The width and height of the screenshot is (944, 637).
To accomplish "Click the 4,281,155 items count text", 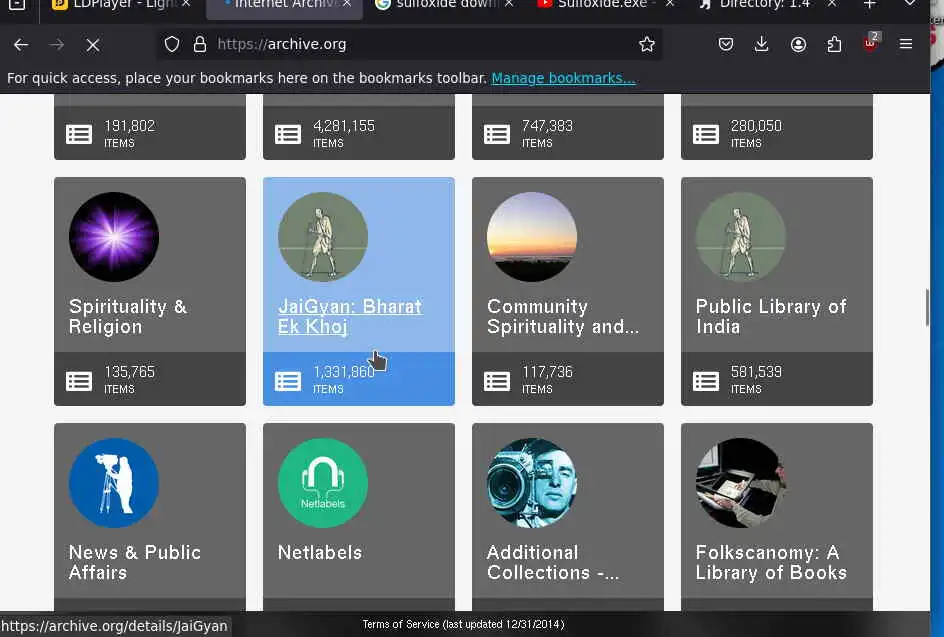I will coord(344,134).
